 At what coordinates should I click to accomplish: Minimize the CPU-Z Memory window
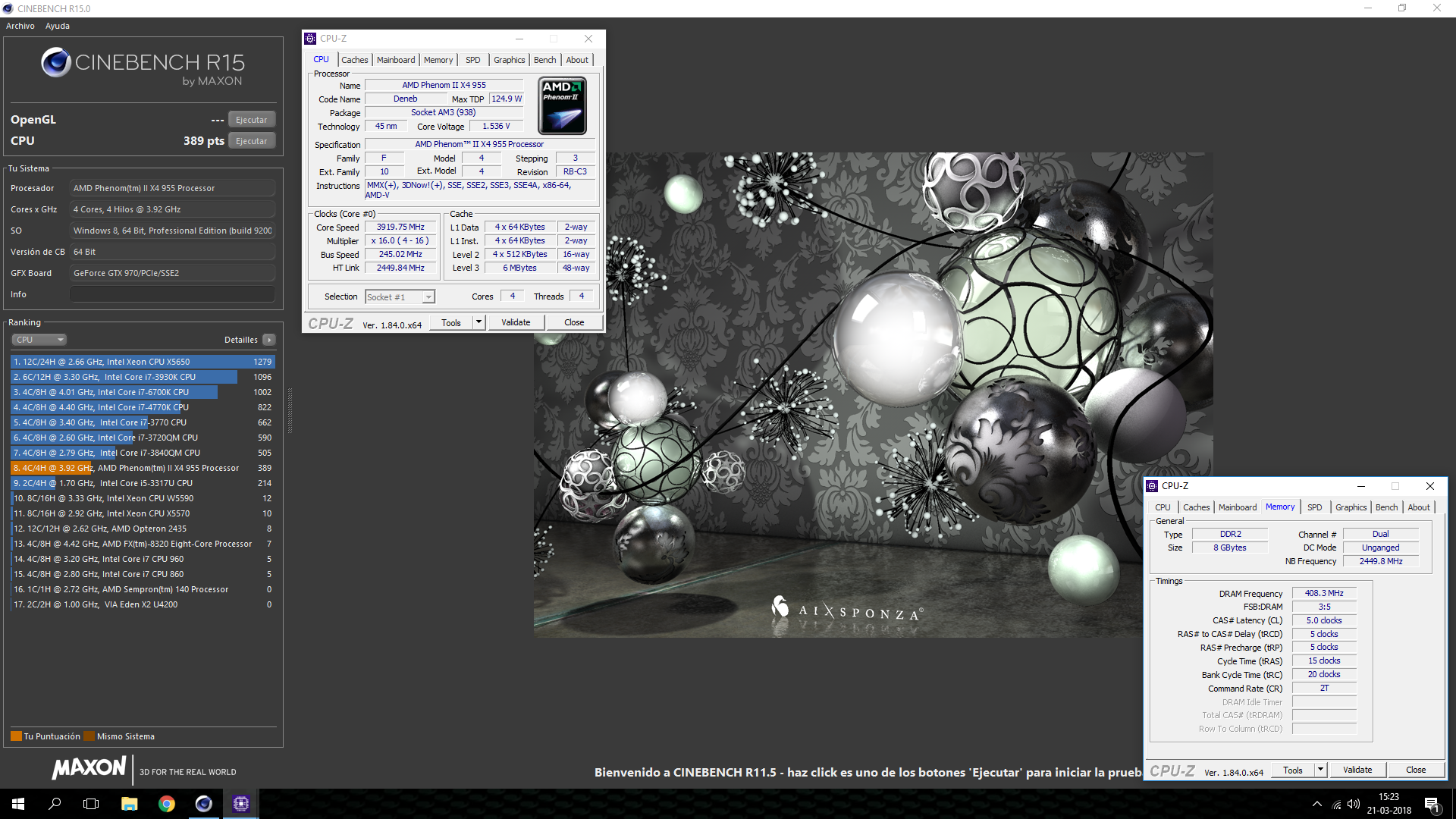[1361, 486]
